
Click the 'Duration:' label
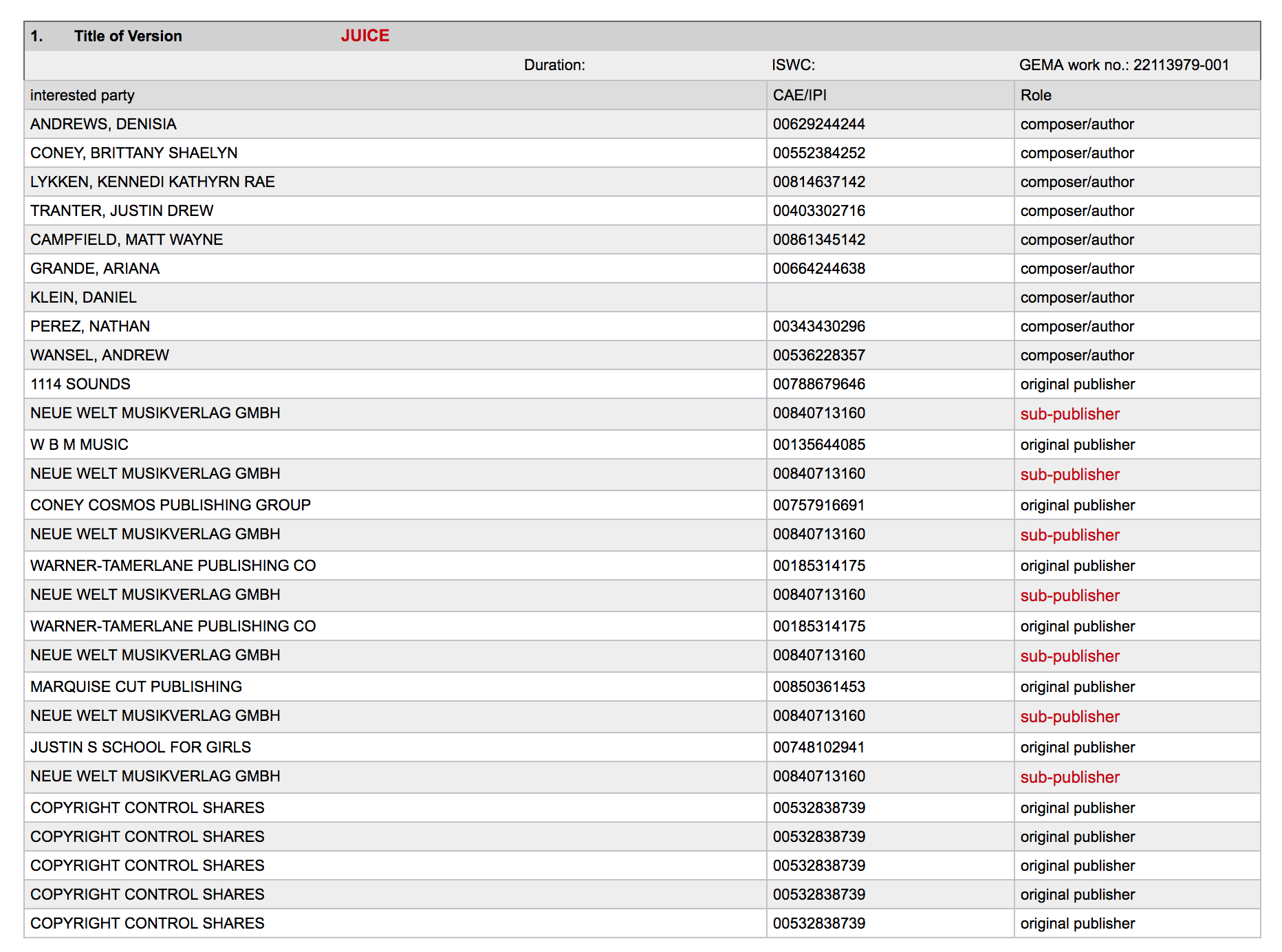click(554, 65)
